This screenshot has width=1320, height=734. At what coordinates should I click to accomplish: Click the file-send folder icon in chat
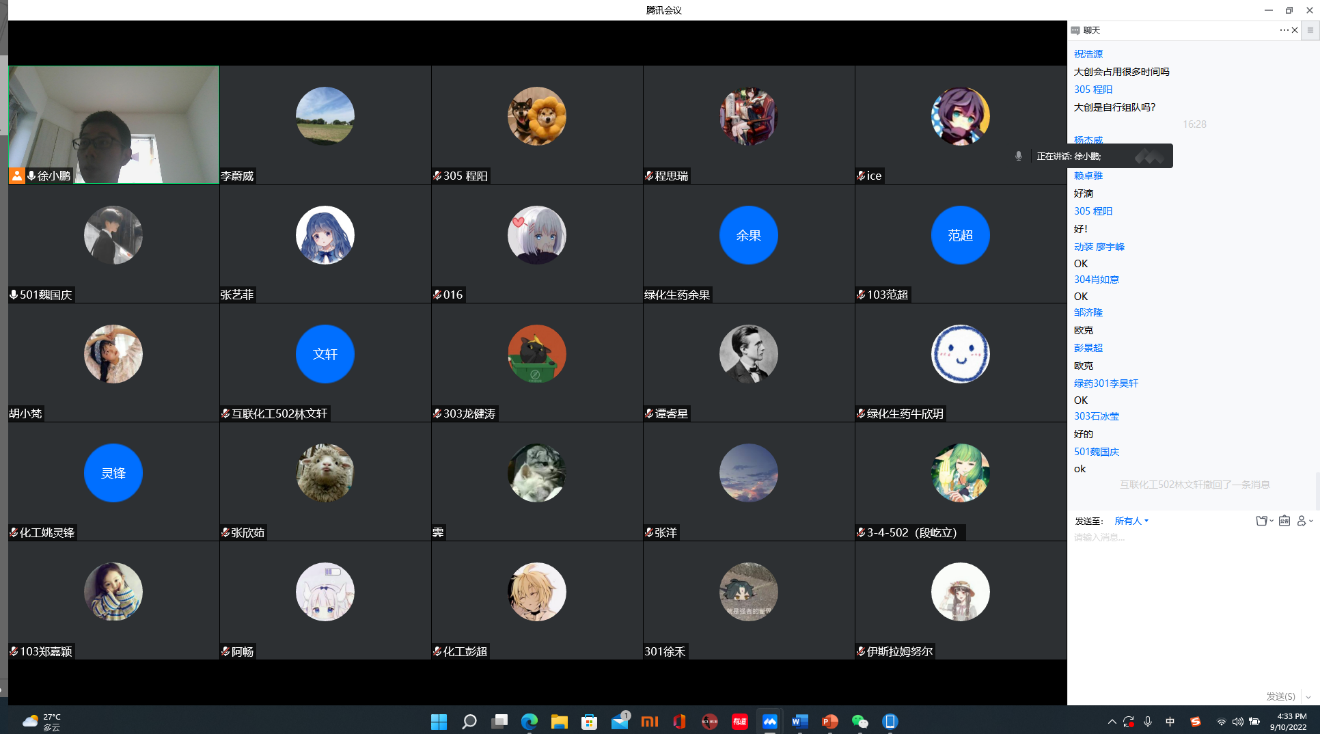1262,521
